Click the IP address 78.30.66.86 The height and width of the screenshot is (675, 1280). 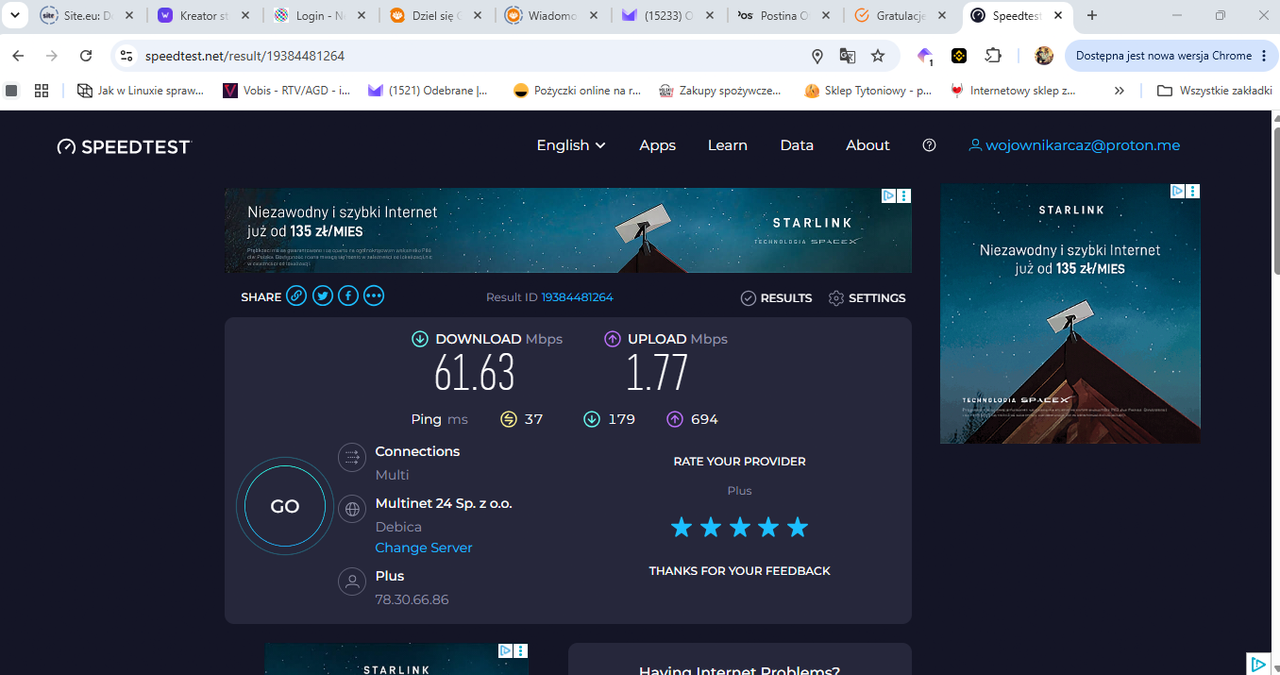coord(412,600)
